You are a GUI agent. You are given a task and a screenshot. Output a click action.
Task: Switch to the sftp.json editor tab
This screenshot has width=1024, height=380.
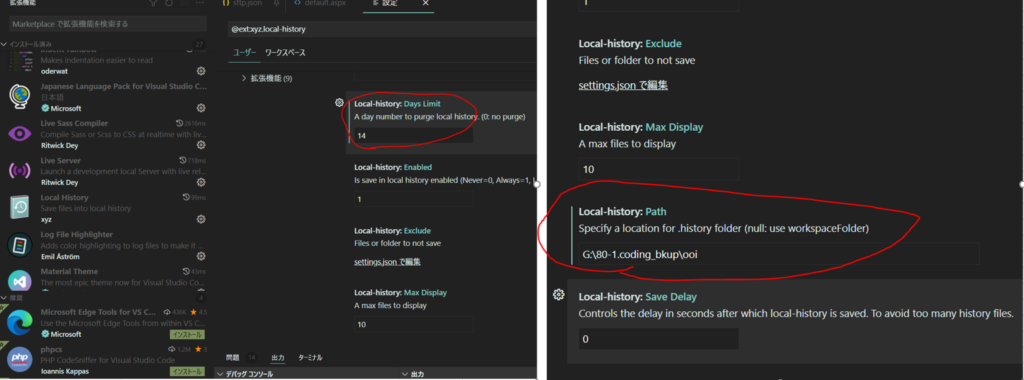point(248,3)
